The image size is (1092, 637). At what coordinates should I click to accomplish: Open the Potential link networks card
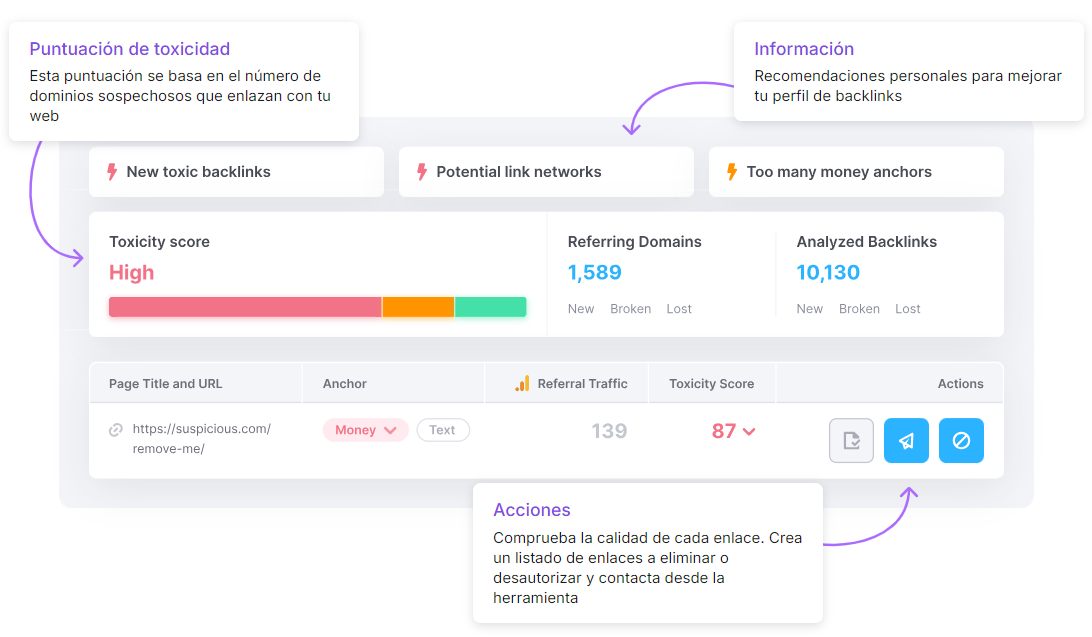point(546,172)
